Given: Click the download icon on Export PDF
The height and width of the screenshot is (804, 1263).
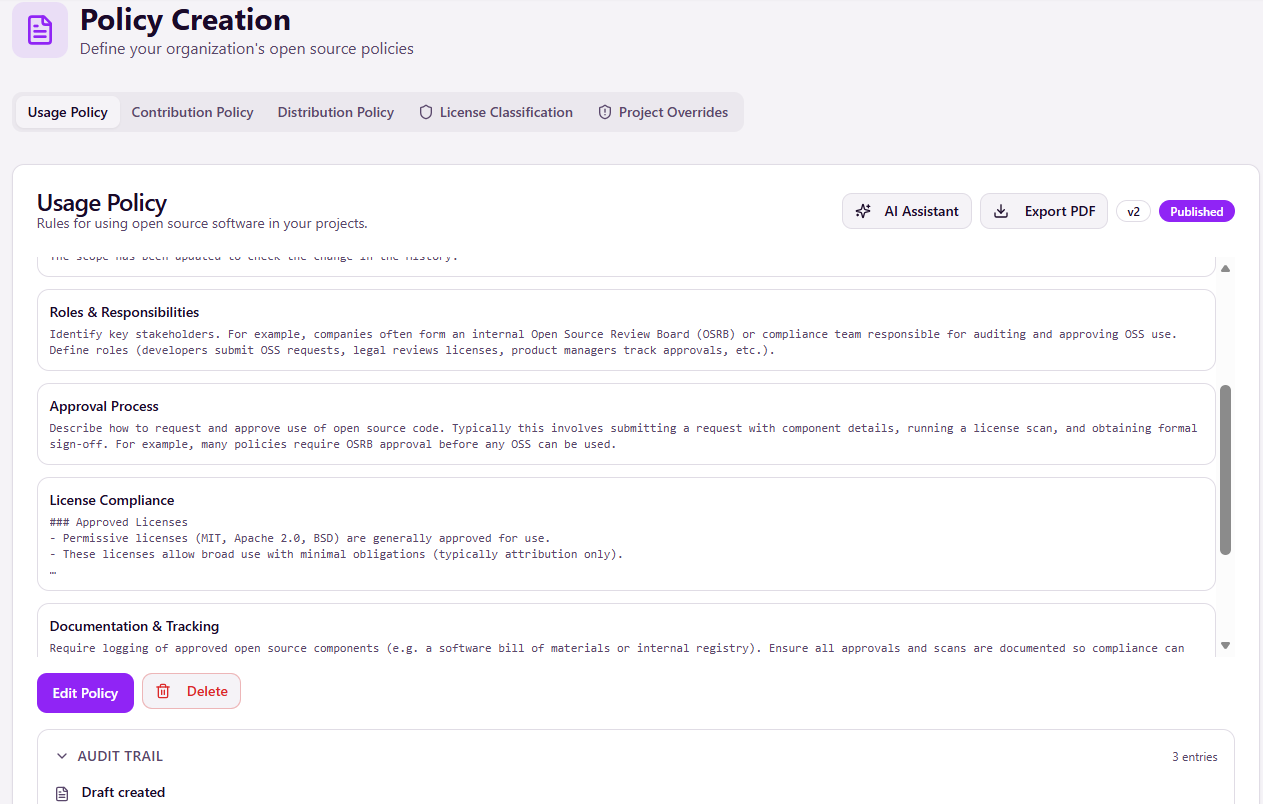Looking at the screenshot, I should point(1001,211).
